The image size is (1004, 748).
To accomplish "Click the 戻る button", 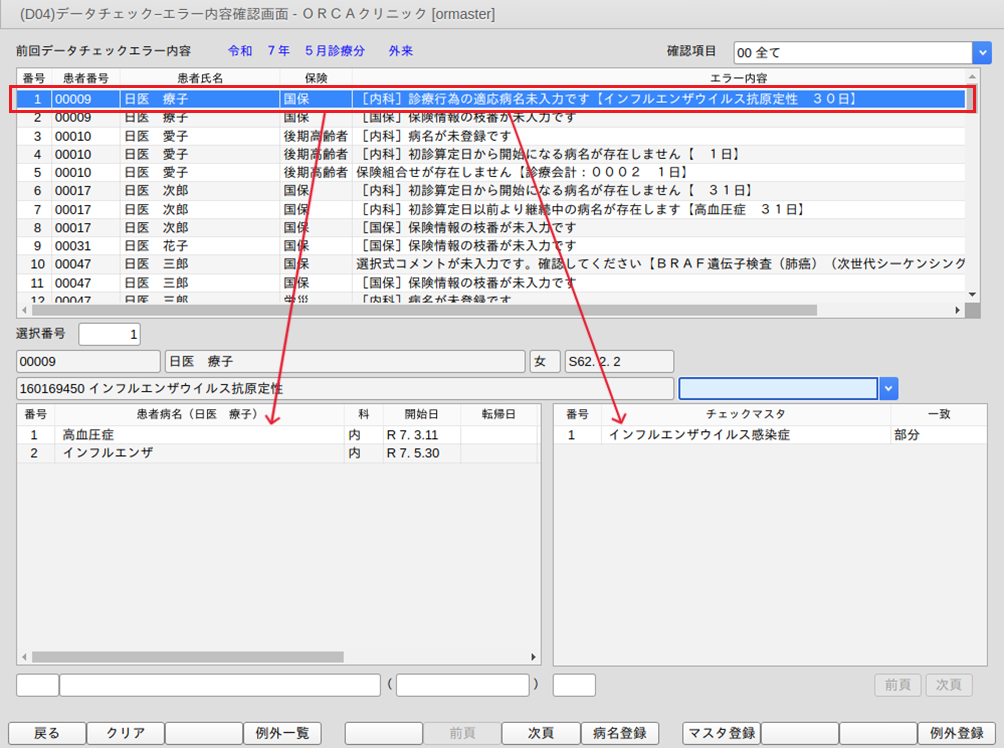I will (47, 733).
